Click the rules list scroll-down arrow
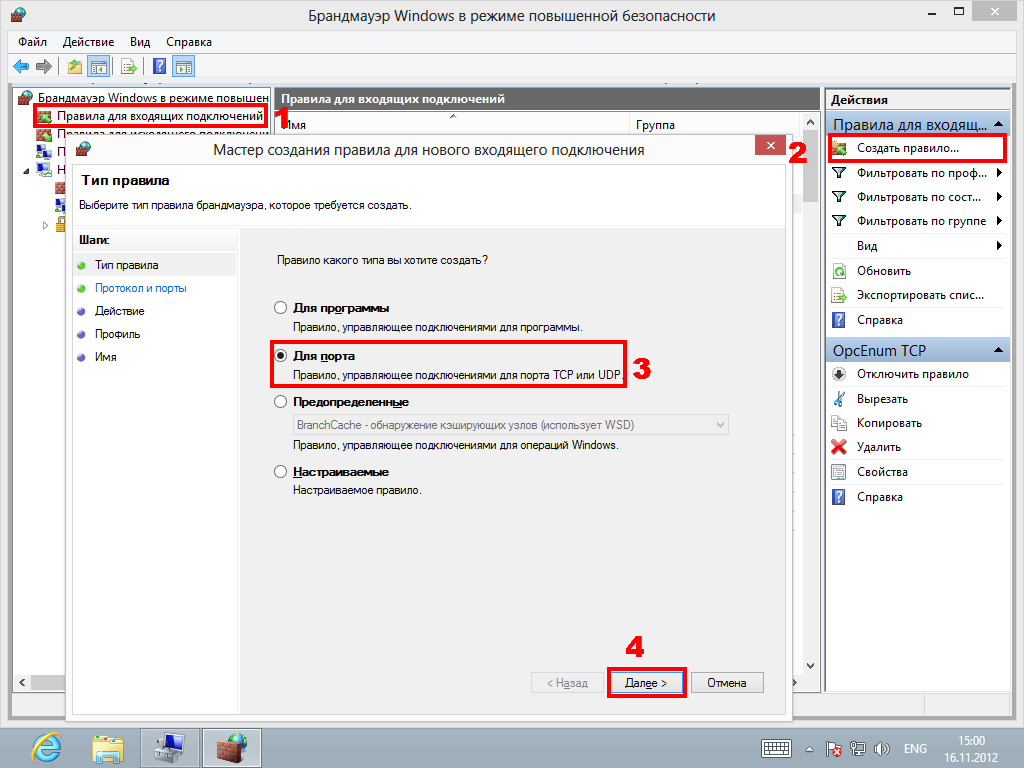The image size is (1024, 768). [x=810, y=666]
